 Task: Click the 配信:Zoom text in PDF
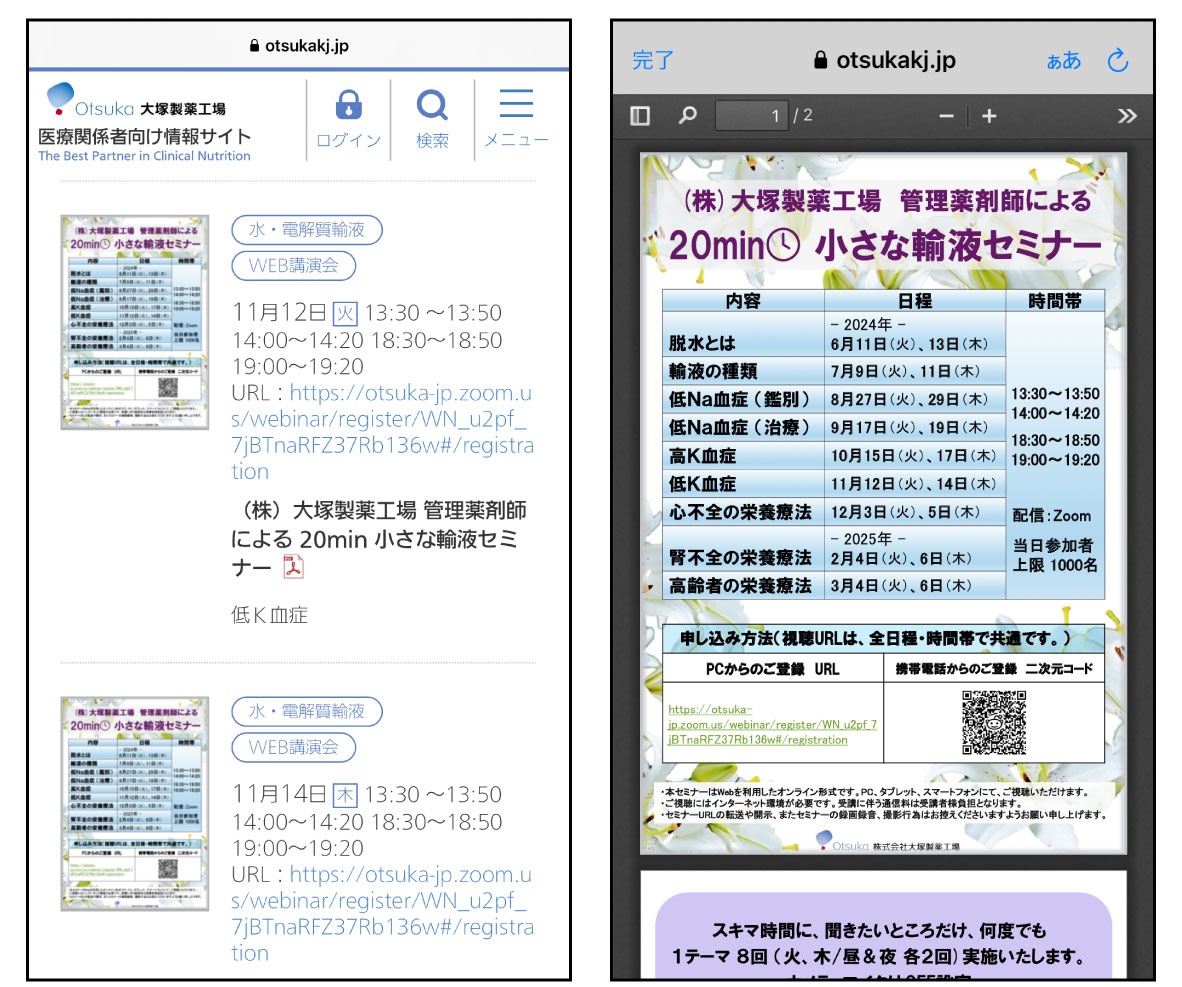coord(1052,516)
